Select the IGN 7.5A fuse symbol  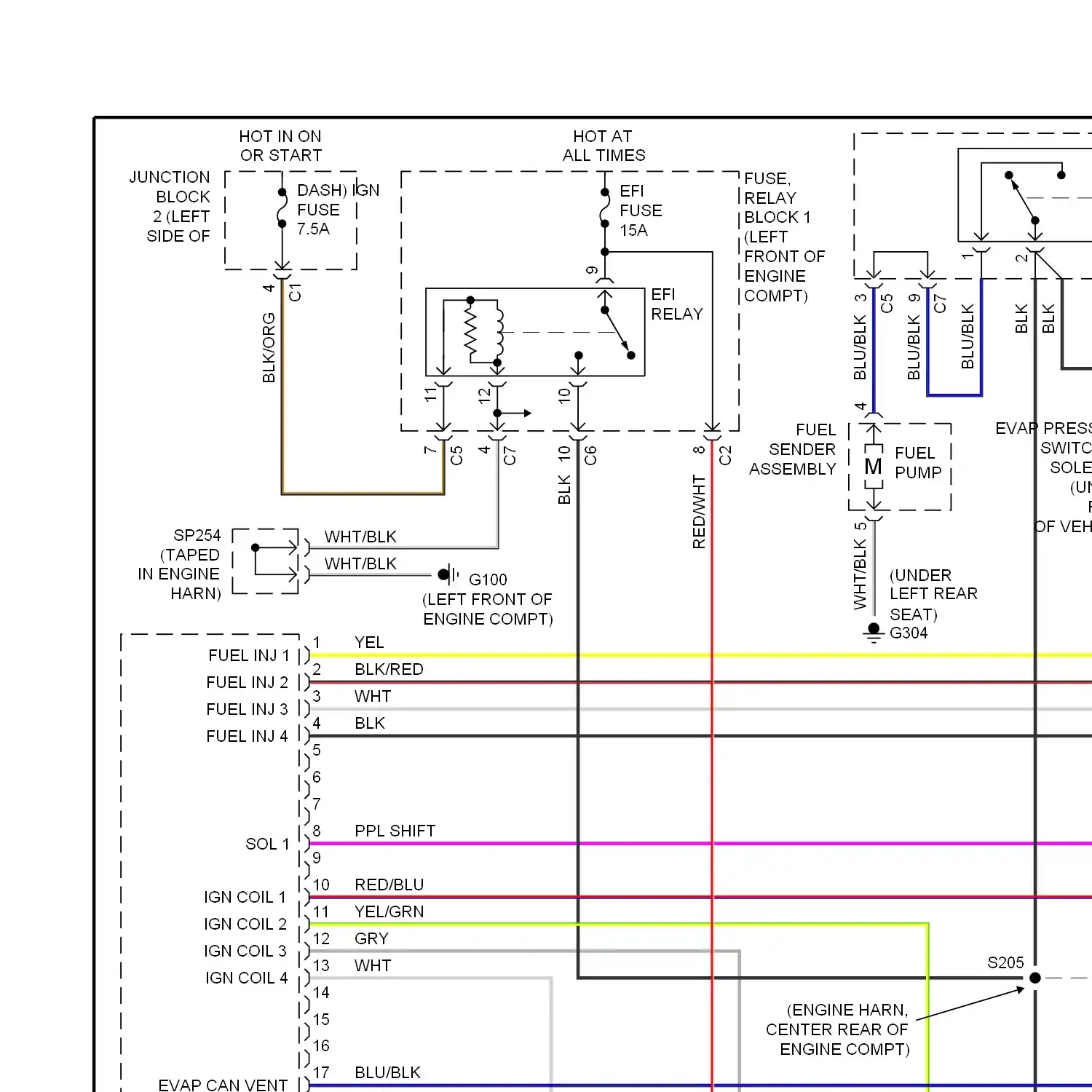[282, 208]
